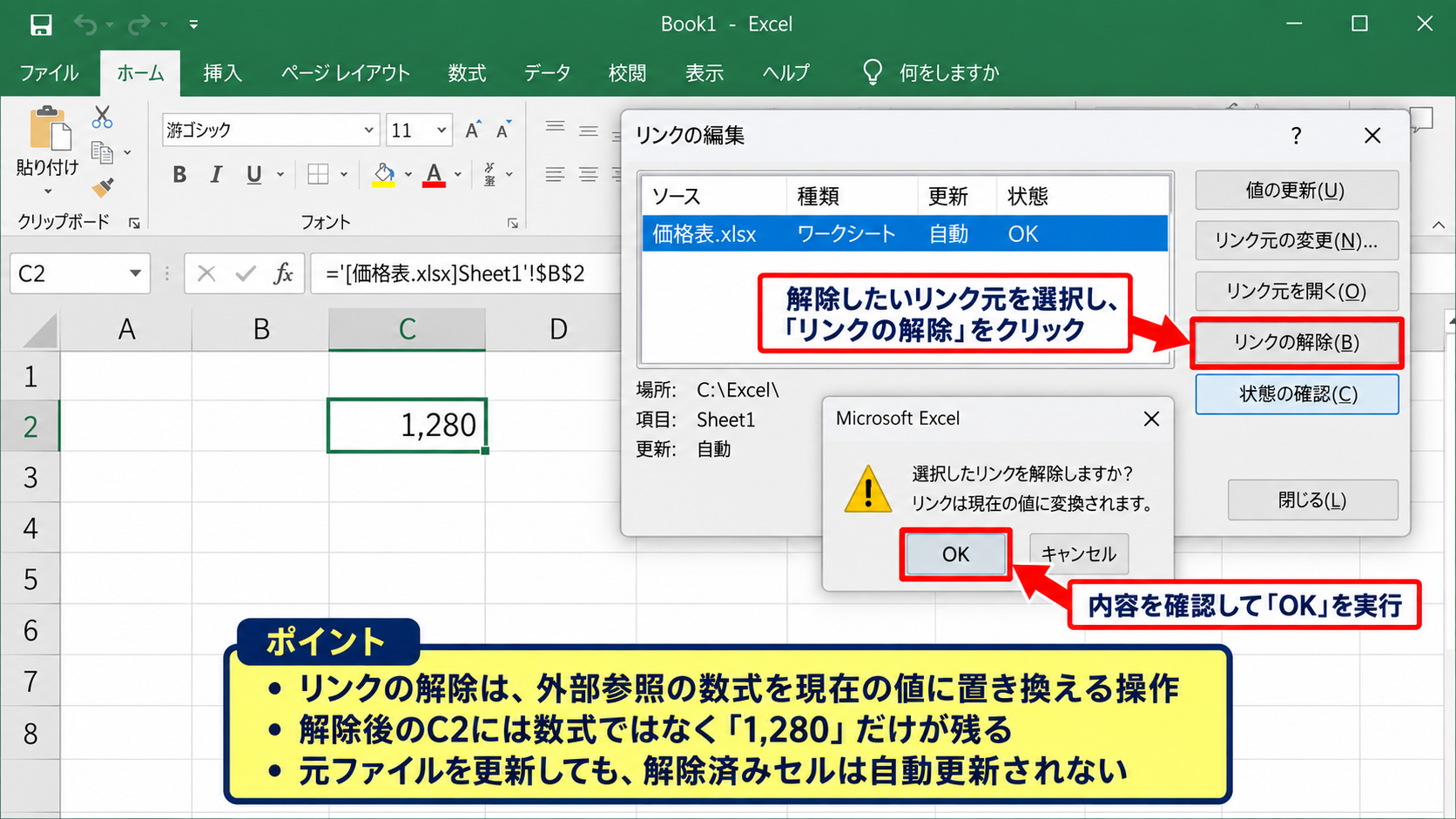The height and width of the screenshot is (819, 1456).
Task: Toggle Underline formatting
Action: point(253,175)
